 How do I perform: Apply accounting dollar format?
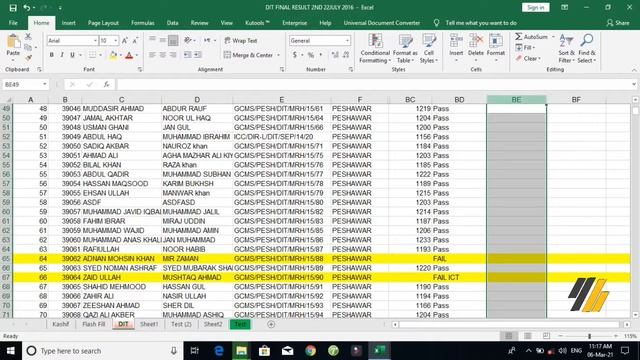click(295, 55)
